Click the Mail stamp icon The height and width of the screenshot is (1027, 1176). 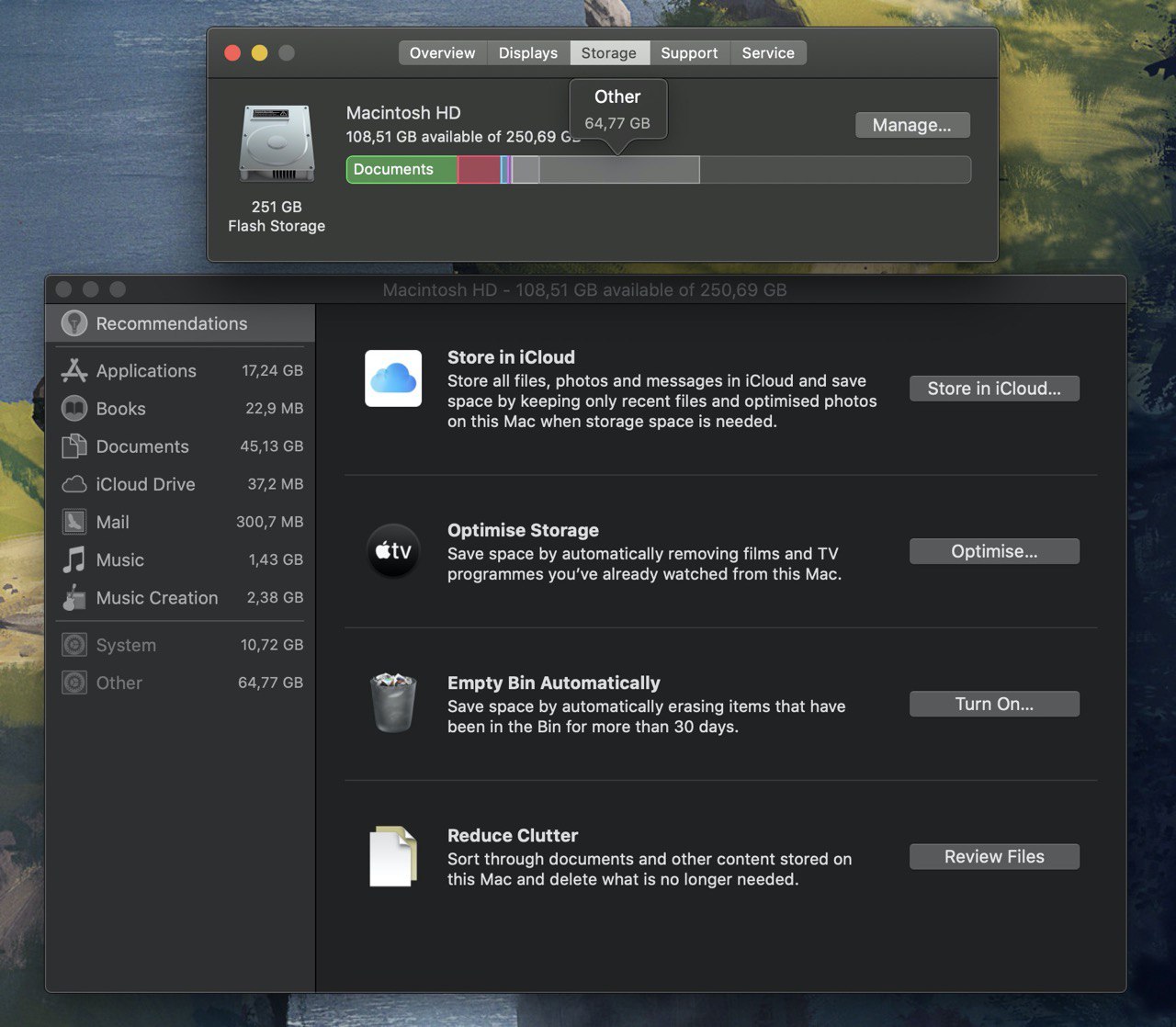point(74,522)
